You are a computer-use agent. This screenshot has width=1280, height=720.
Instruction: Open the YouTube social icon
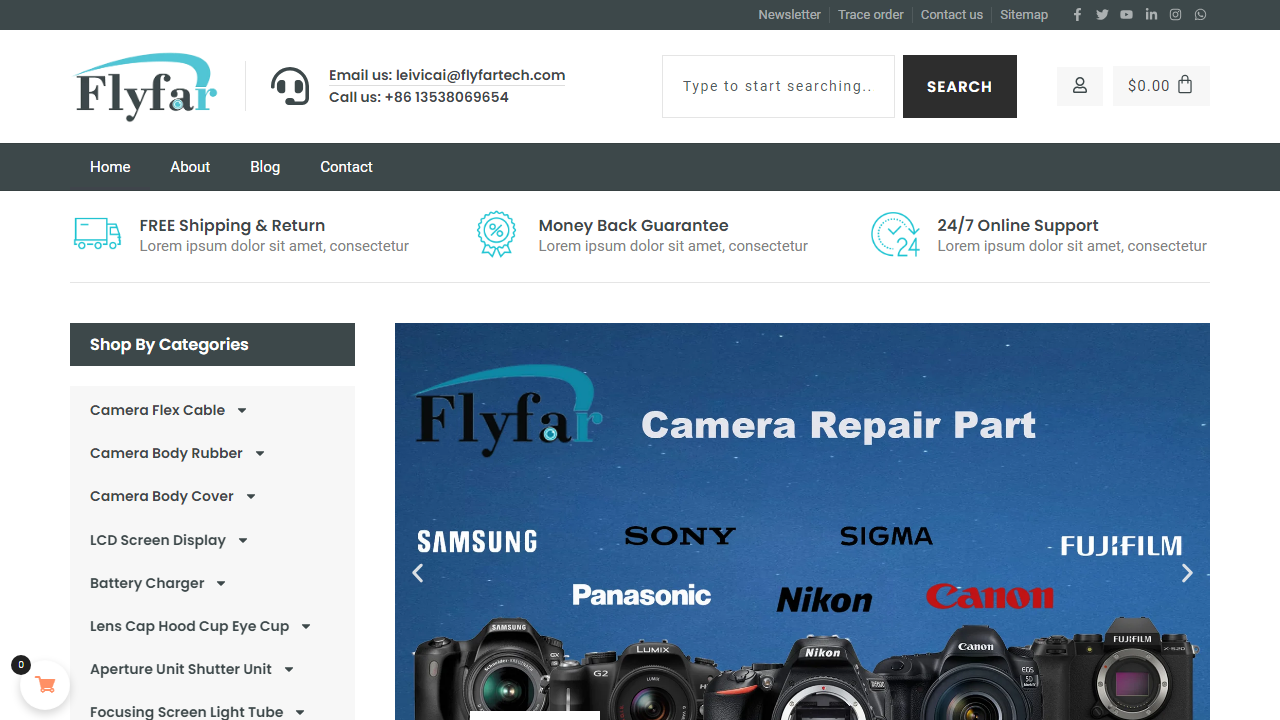[1127, 15]
